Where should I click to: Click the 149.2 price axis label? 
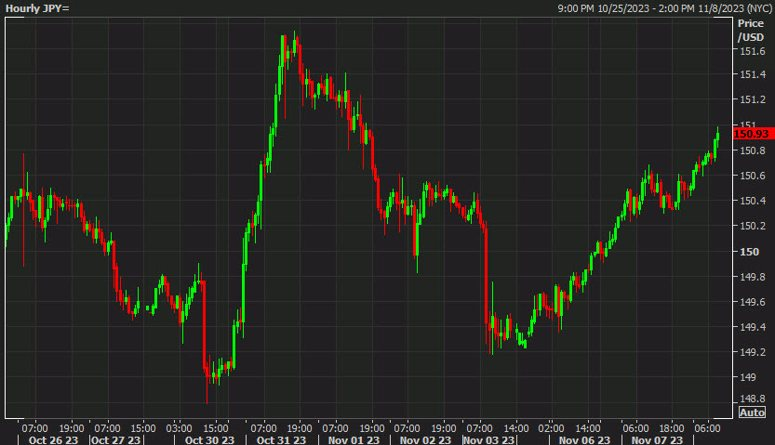(752, 352)
